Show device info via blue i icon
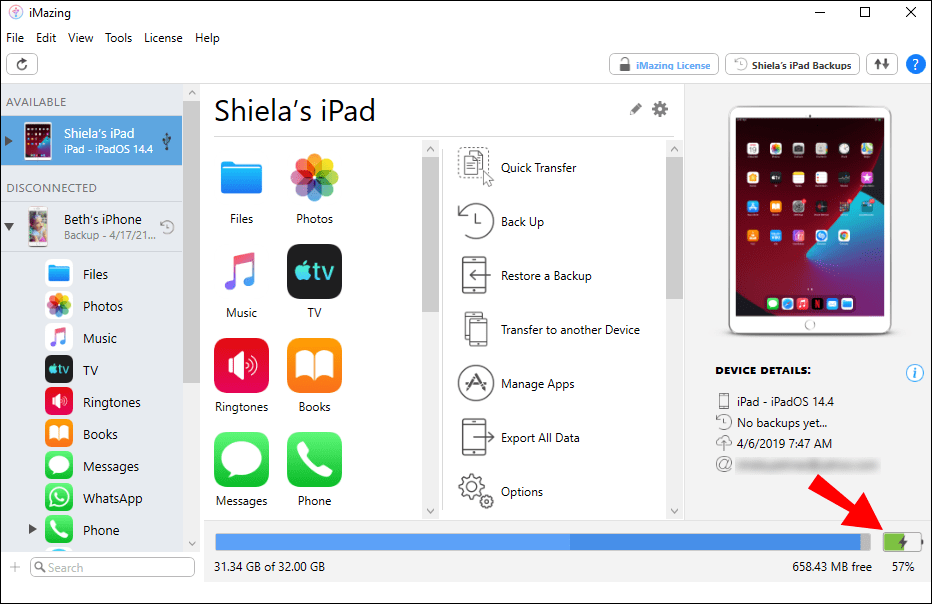Screen dimensions: 932x604 pyautogui.click(x=915, y=373)
